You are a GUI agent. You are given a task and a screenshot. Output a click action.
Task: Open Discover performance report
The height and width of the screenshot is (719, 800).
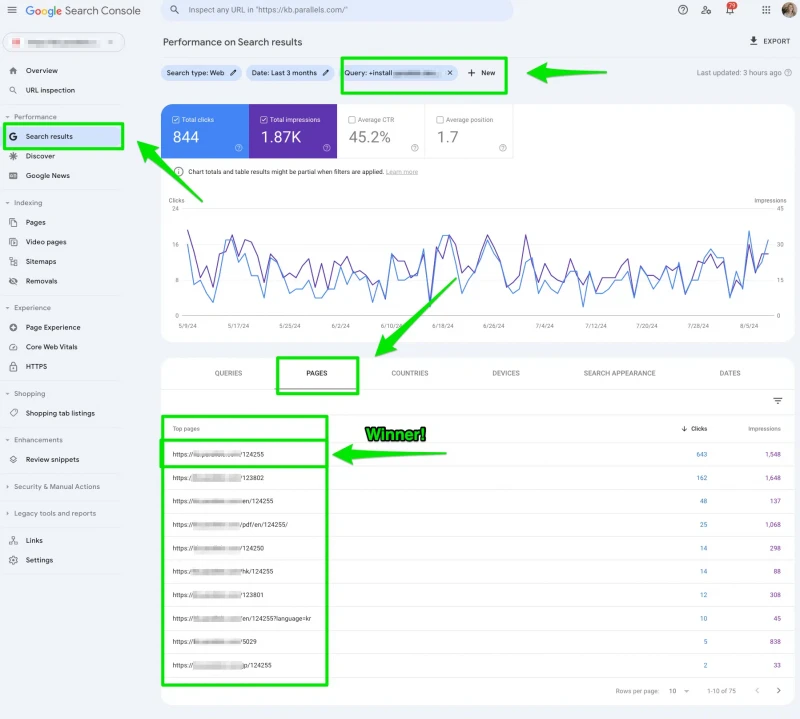coord(40,156)
